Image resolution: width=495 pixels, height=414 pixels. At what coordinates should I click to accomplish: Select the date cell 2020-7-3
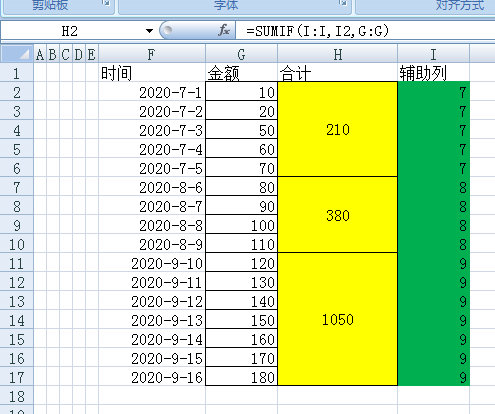(x=152, y=129)
